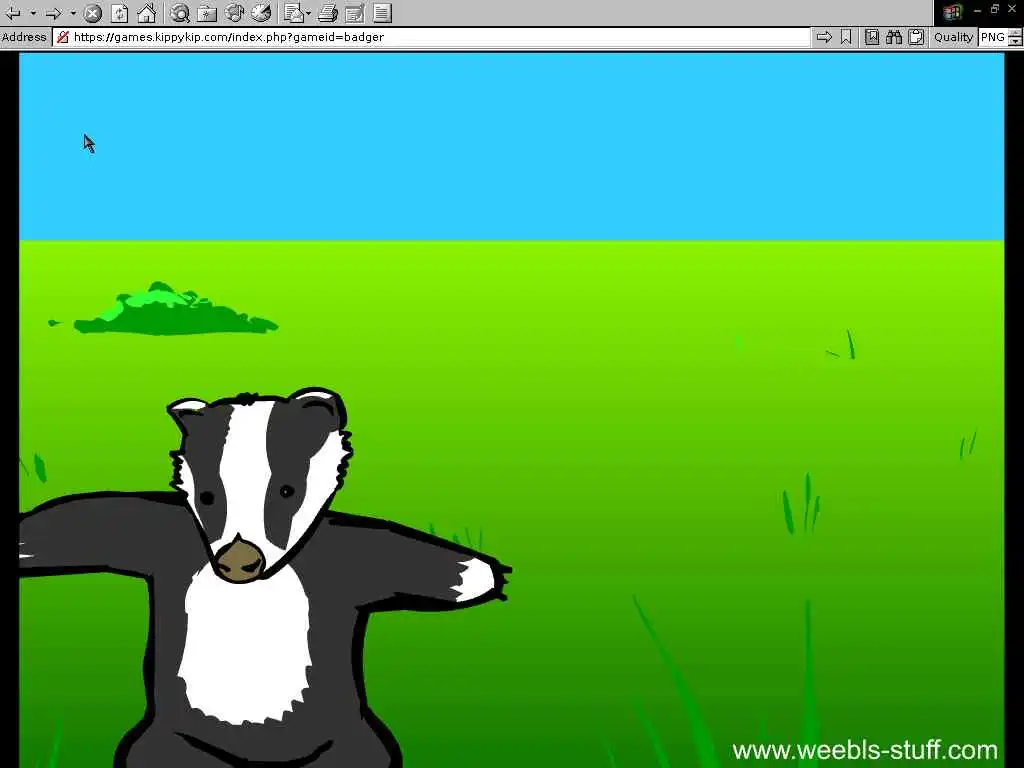Image resolution: width=1024 pixels, height=768 pixels.
Task: Go back with the Back arrow
Action: pyautogui.click(x=13, y=12)
